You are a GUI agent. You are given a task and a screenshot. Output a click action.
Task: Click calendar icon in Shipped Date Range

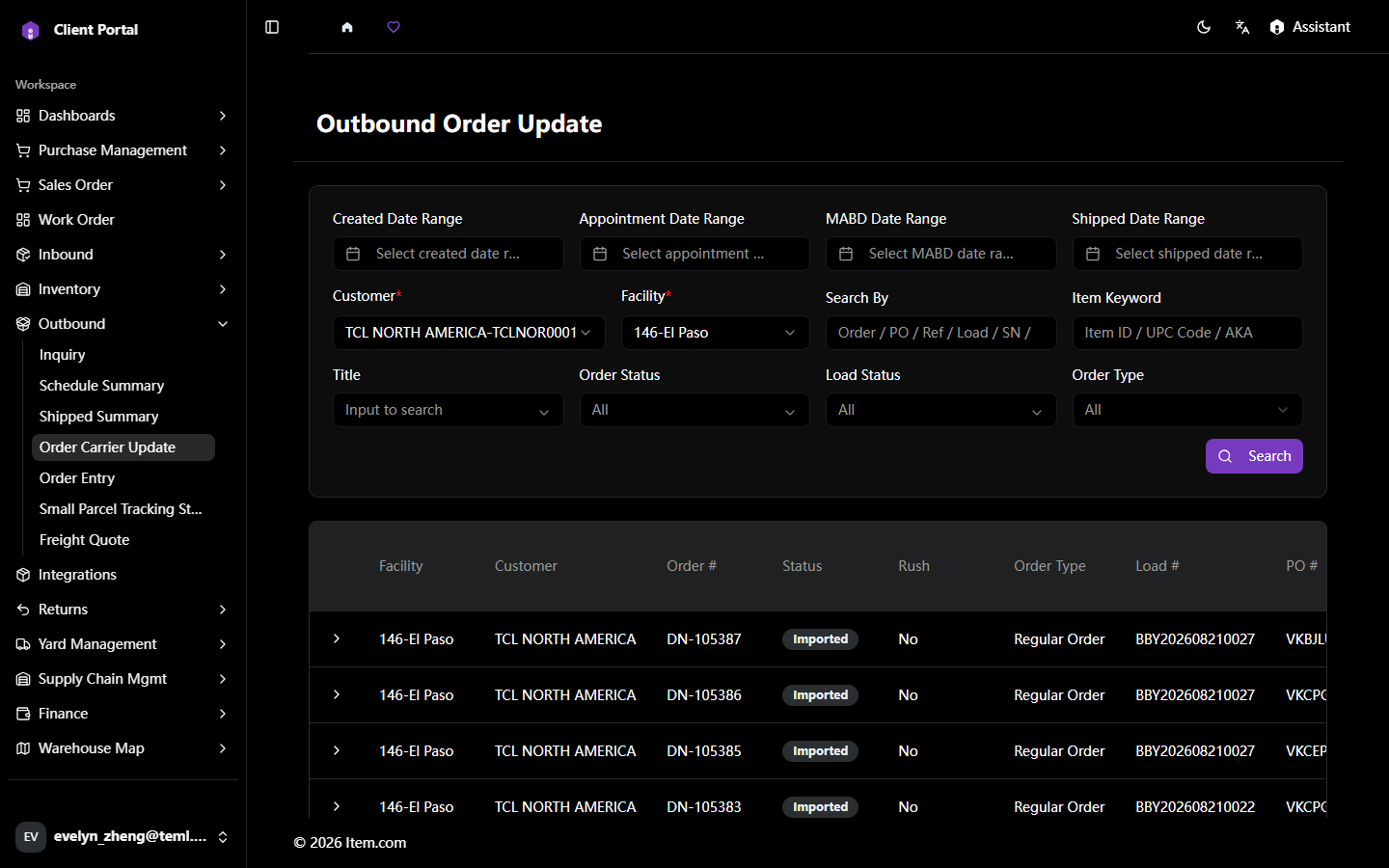click(1093, 254)
